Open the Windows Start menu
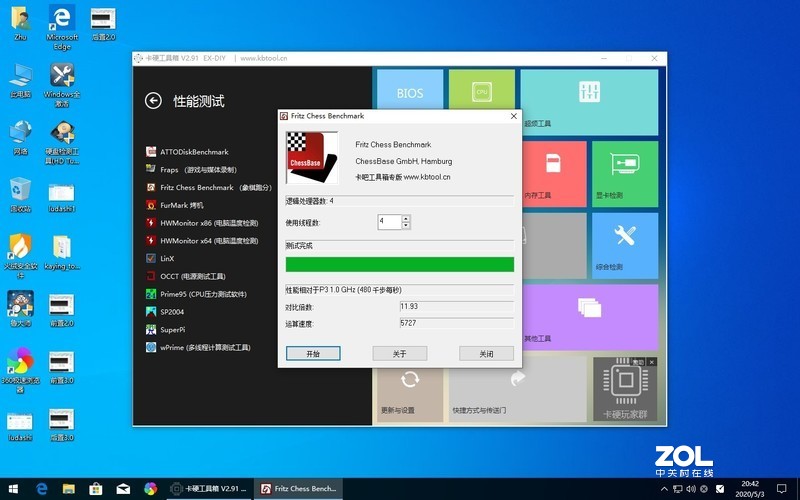 [13, 489]
